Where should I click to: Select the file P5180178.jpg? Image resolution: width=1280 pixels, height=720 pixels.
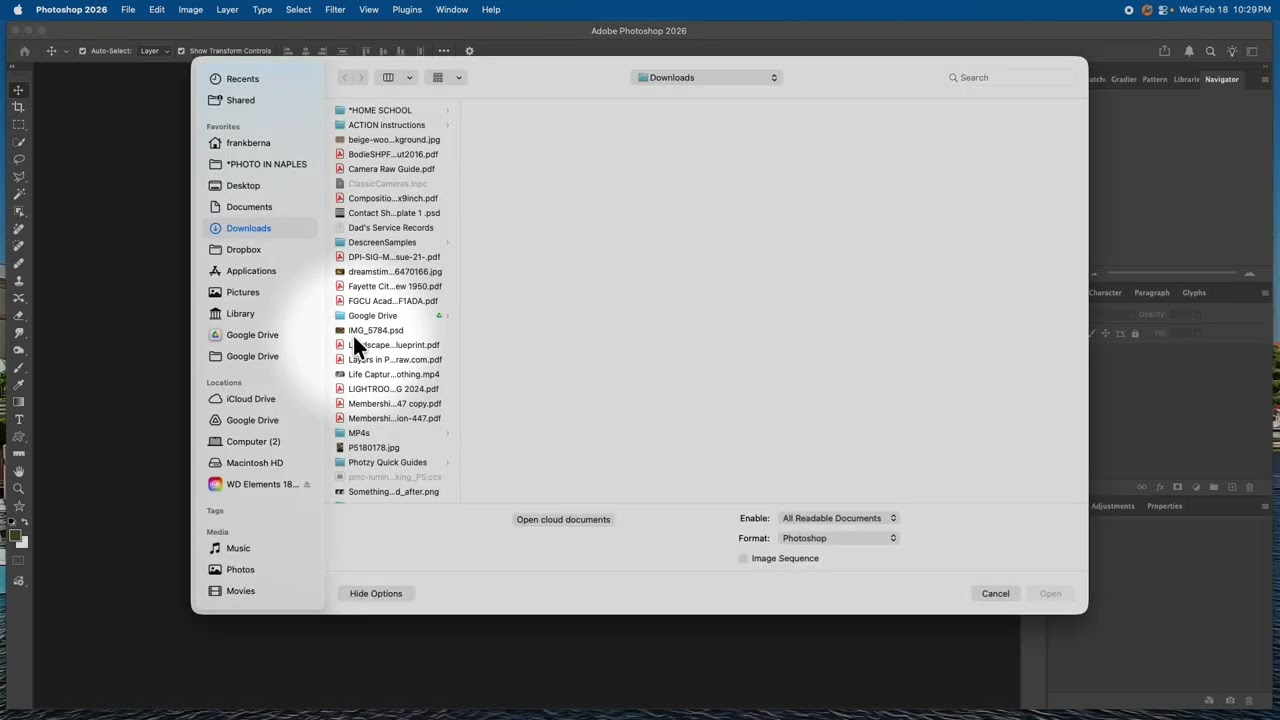pyautogui.click(x=373, y=448)
